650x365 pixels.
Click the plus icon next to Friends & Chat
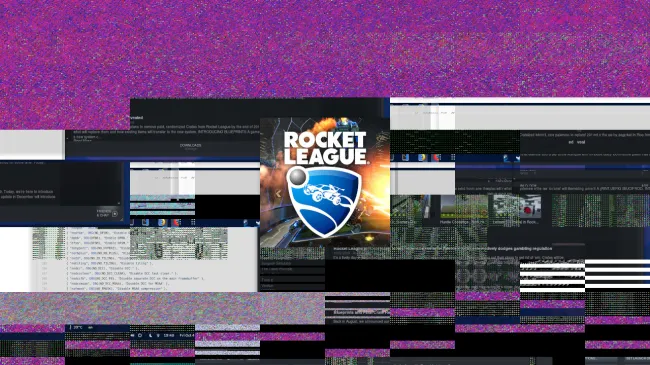(115, 214)
